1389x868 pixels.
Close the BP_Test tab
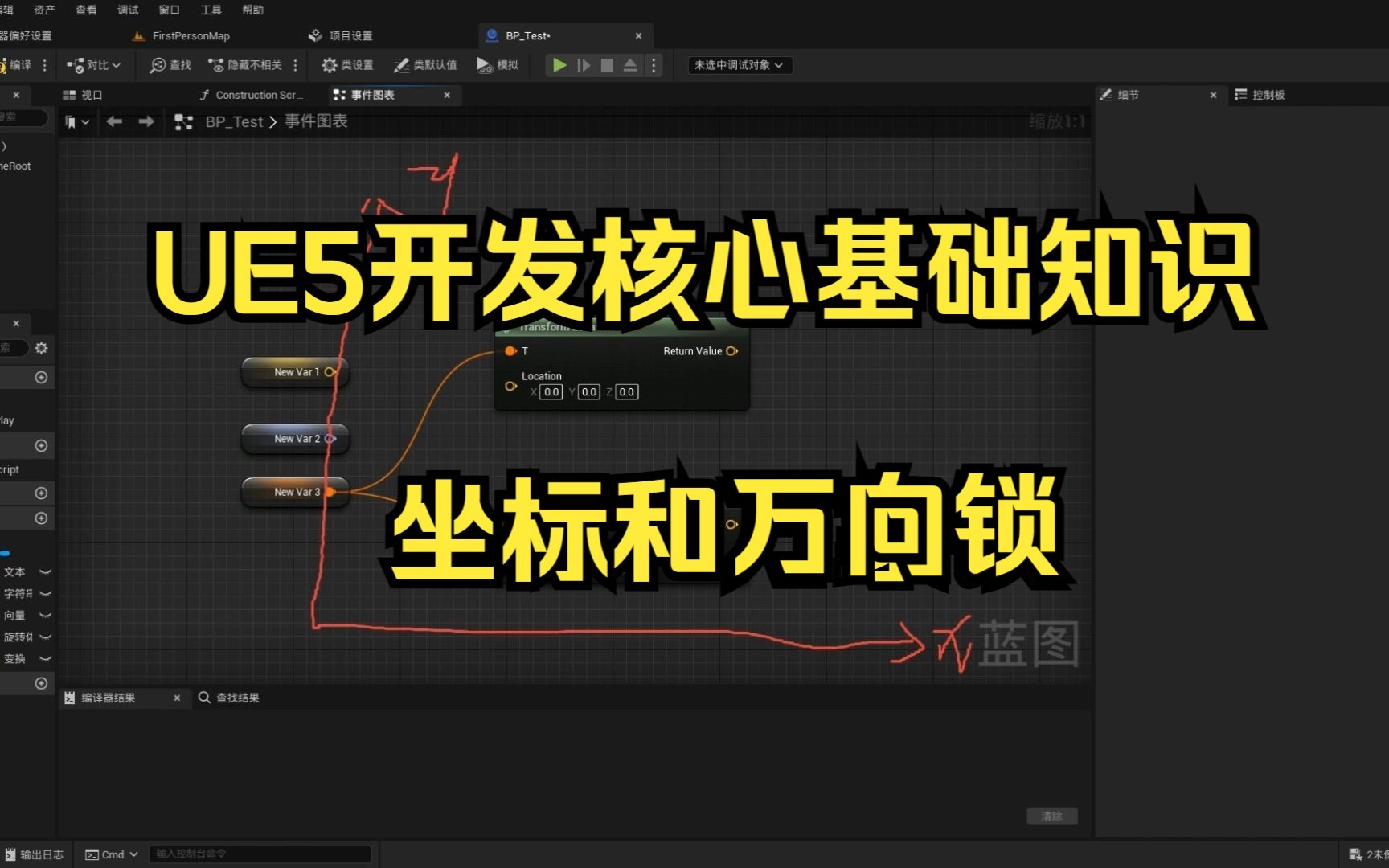[x=639, y=35]
